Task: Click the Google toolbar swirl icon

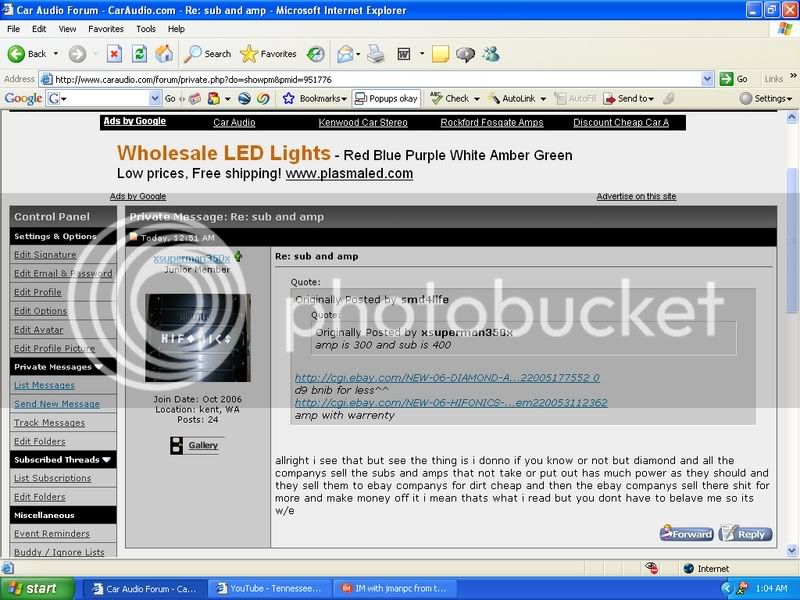Action: tap(263, 98)
